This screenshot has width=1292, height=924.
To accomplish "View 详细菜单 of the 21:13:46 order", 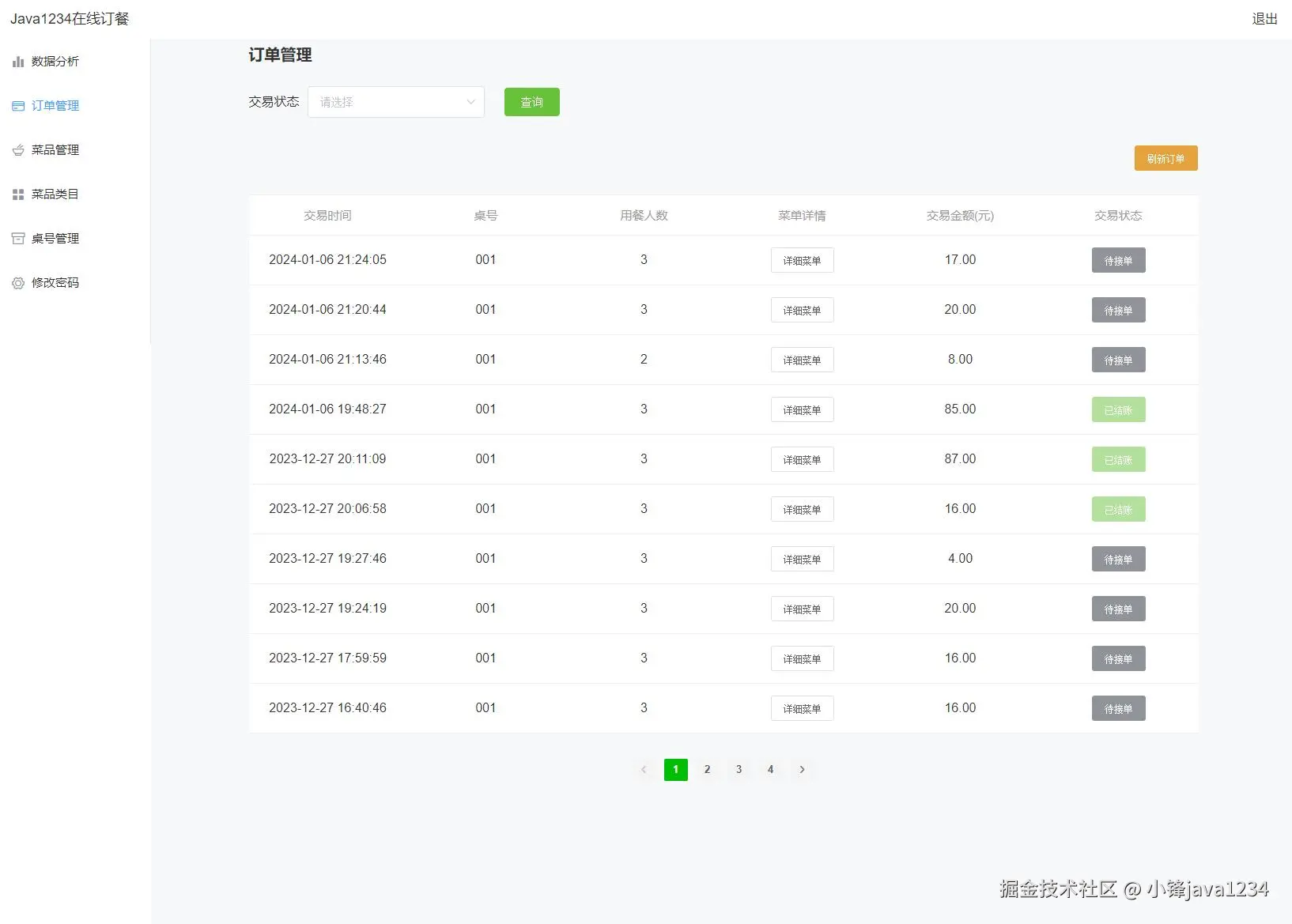I will (802, 360).
